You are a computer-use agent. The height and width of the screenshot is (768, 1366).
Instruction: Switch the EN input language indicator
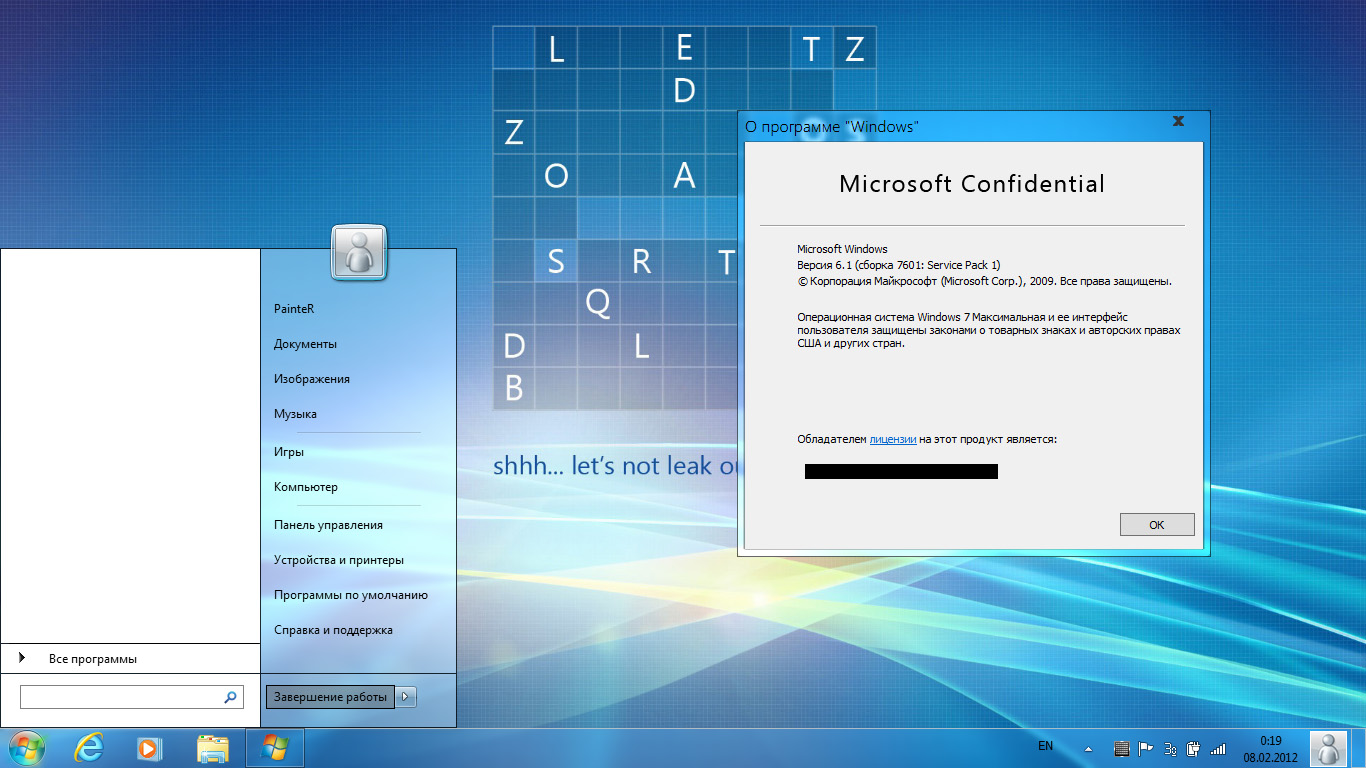pyautogui.click(x=1045, y=746)
